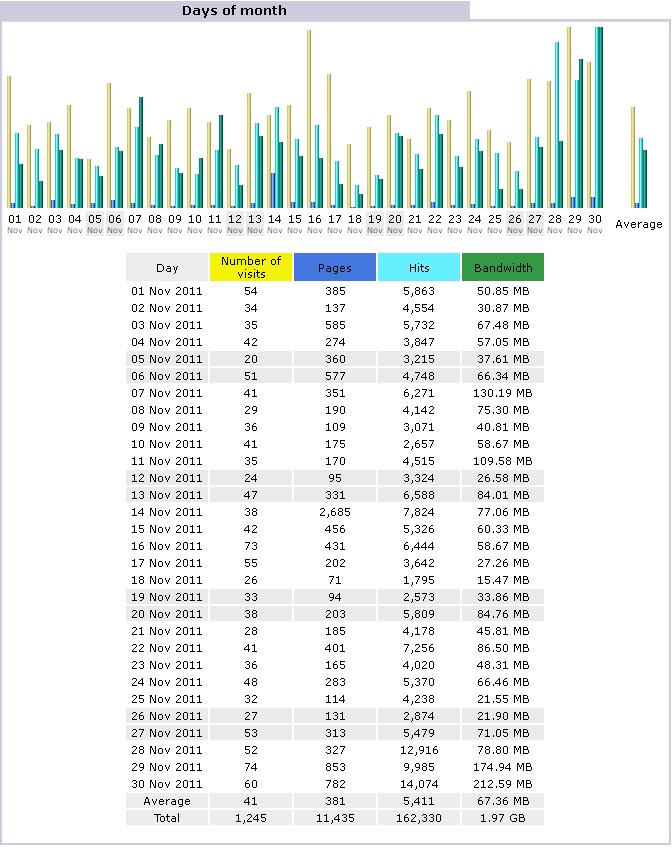This screenshot has height=847, width=672.
Task: Click the 12 Nov 2011 row label
Action: click(x=167, y=478)
